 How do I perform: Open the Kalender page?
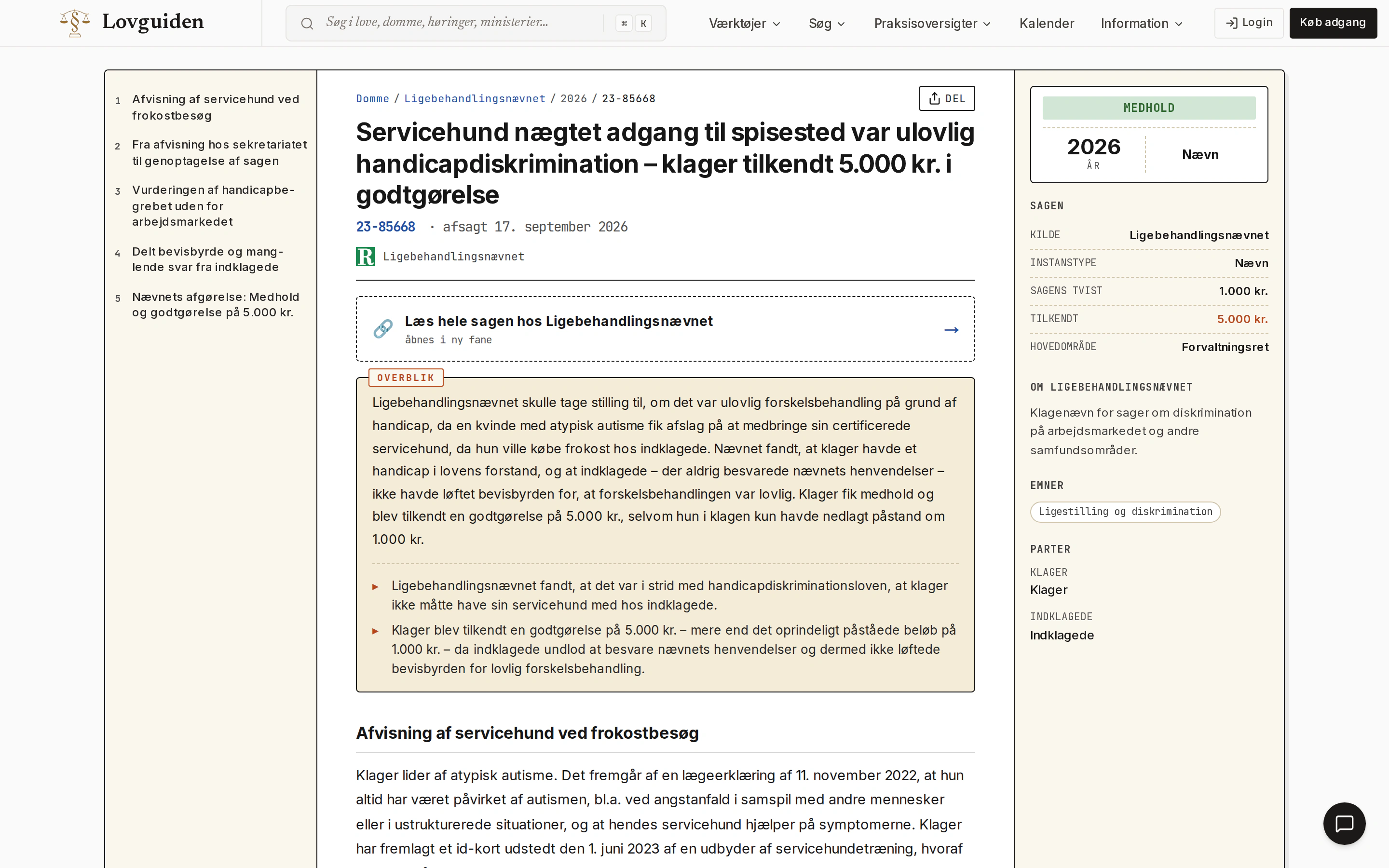[1047, 24]
